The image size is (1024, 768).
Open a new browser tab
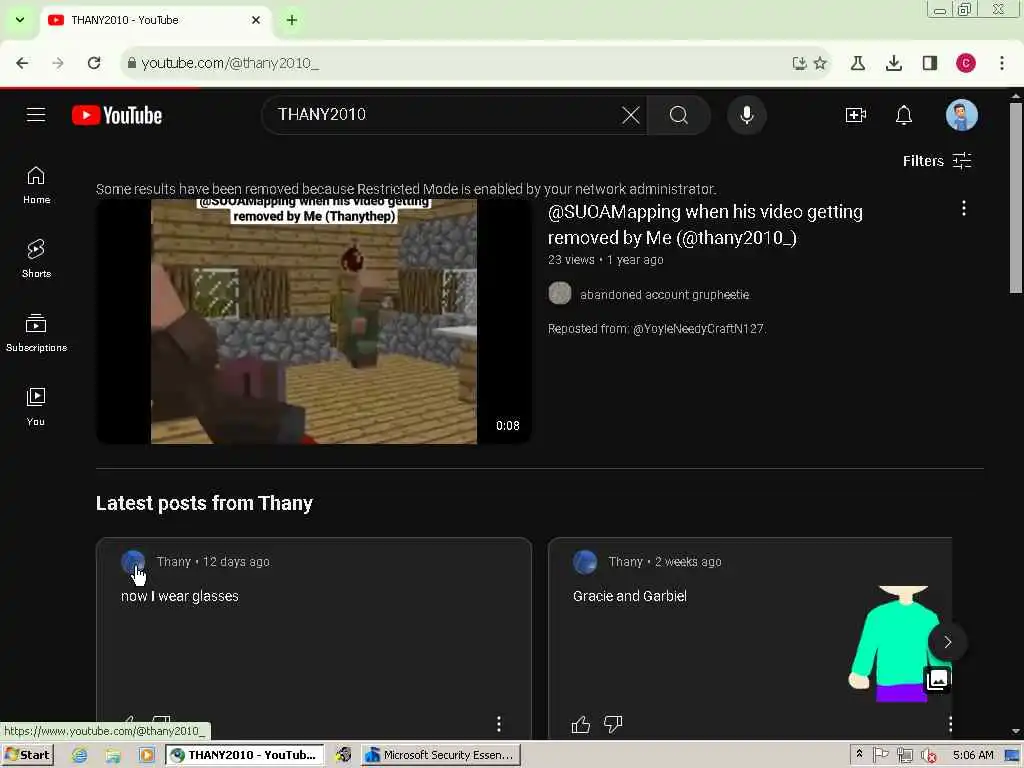pyautogui.click(x=291, y=20)
